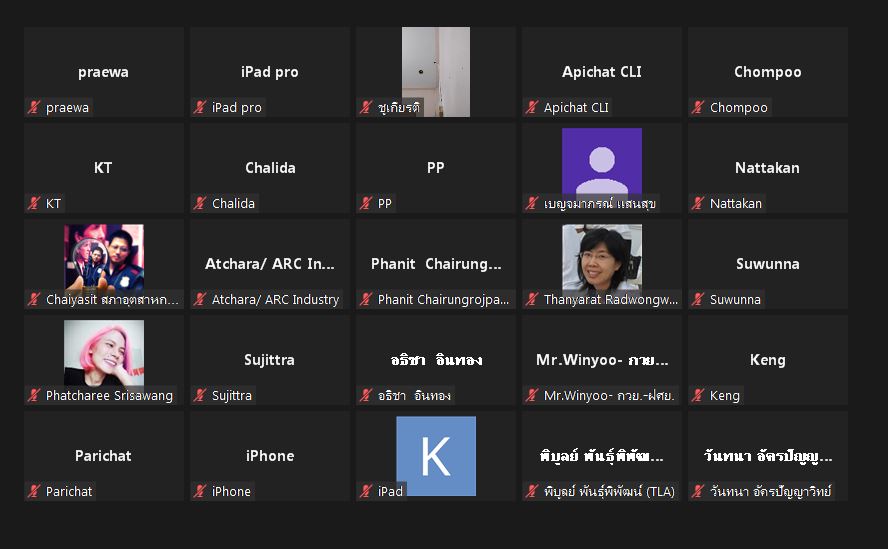
Task: Select the Suwunna participant tile
Action: (768, 264)
